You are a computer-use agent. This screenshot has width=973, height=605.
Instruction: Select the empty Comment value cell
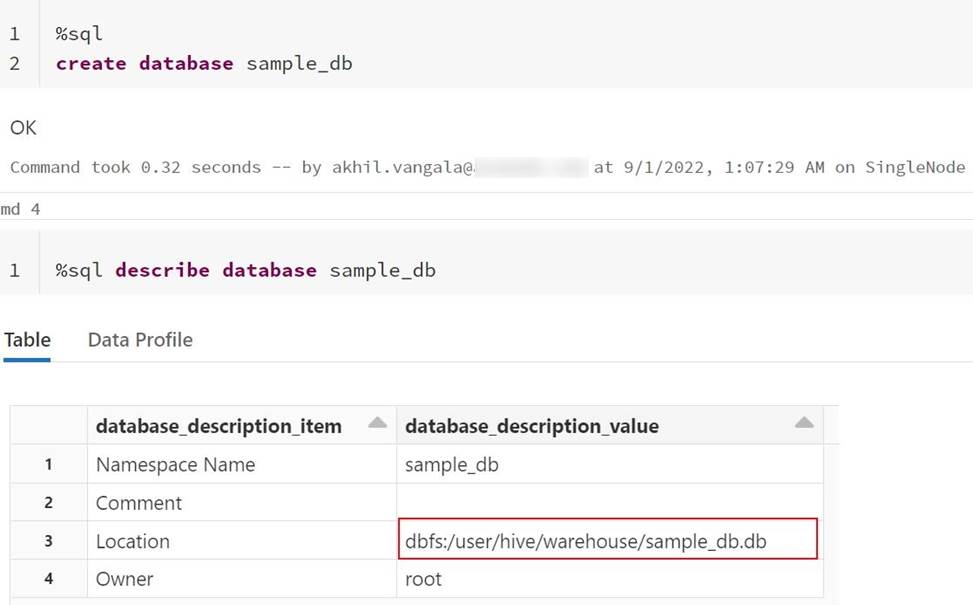click(608, 503)
